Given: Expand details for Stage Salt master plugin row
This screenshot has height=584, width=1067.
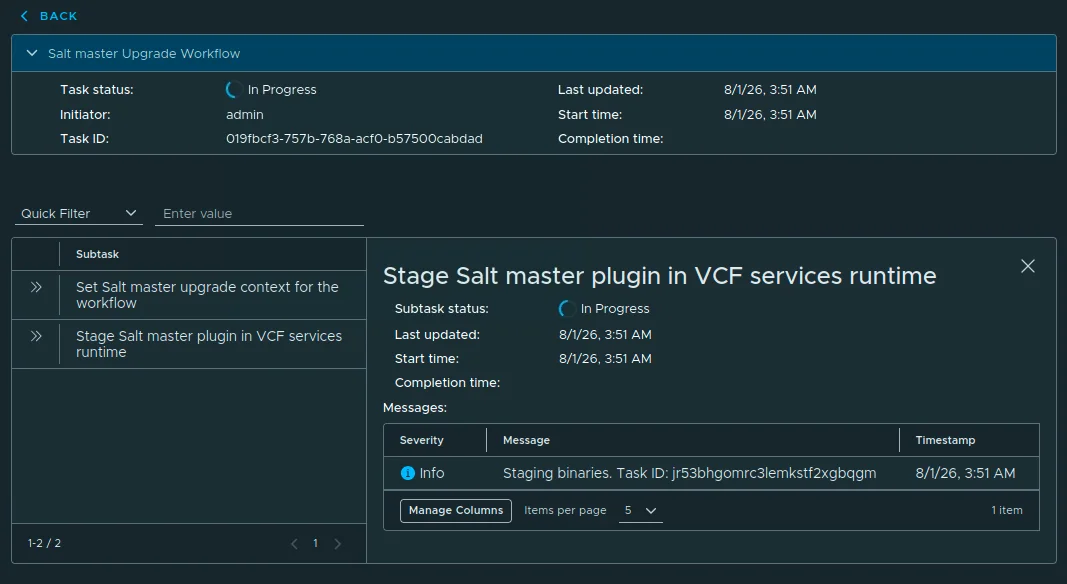Looking at the screenshot, I should point(36,336).
